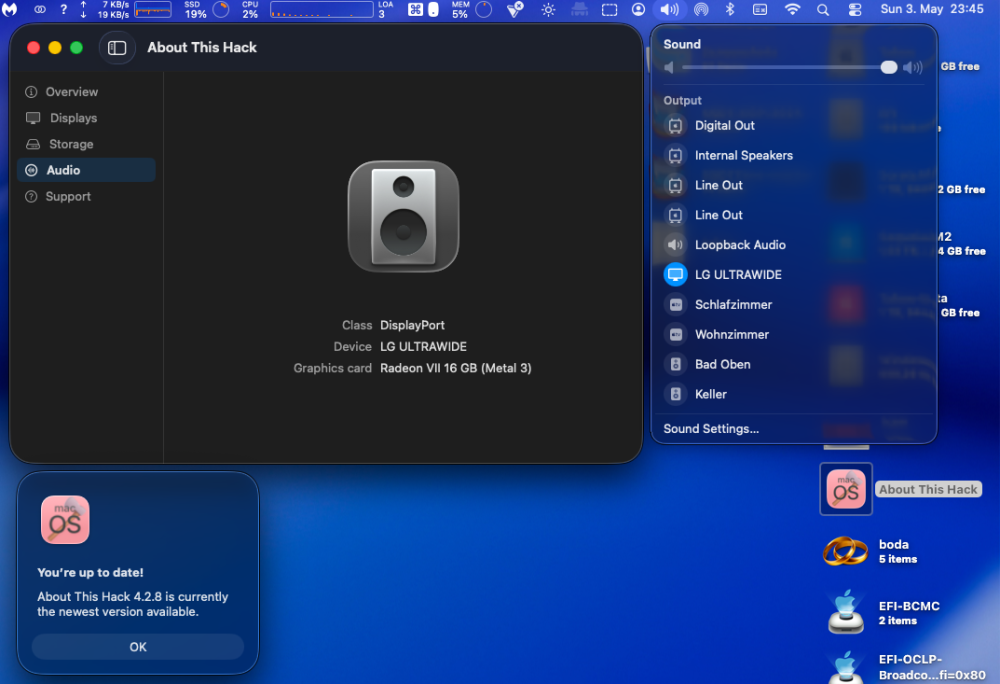Open Spotlight search in menu bar
Screen dimensions: 1000x684
(x=823, y=10)
